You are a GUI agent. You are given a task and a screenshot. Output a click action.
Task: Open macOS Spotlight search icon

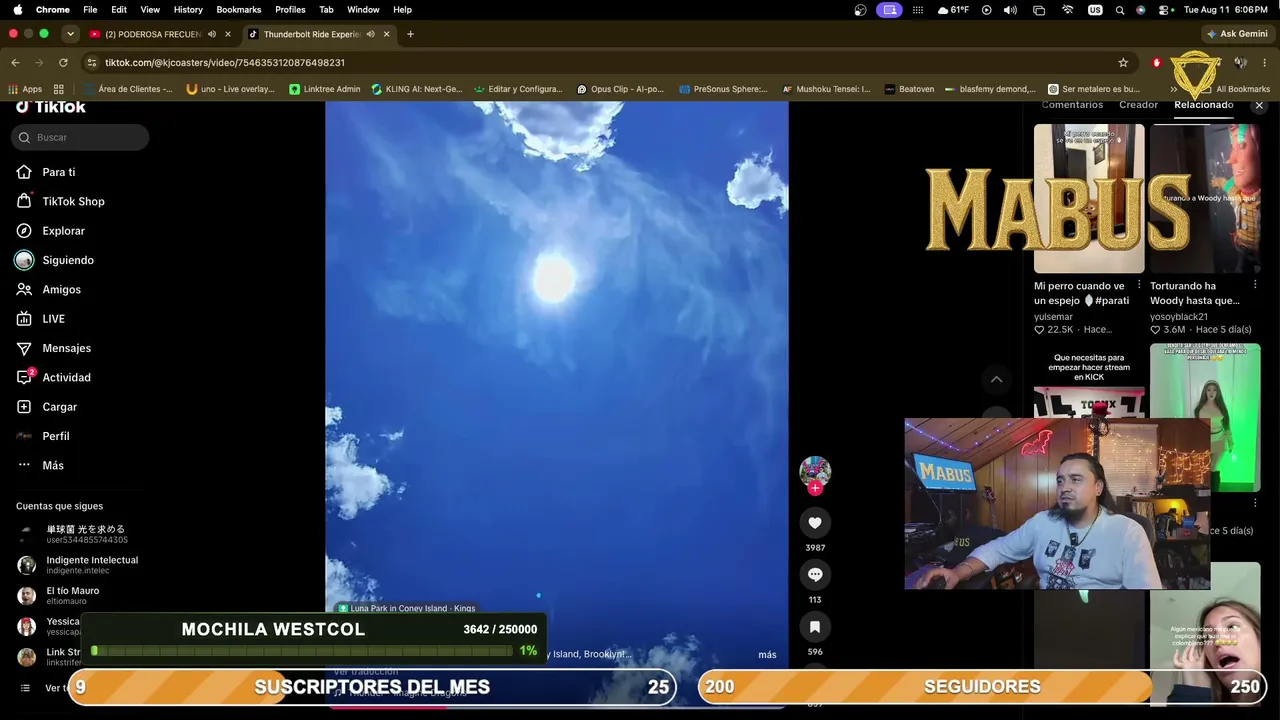coord(1120,9)
